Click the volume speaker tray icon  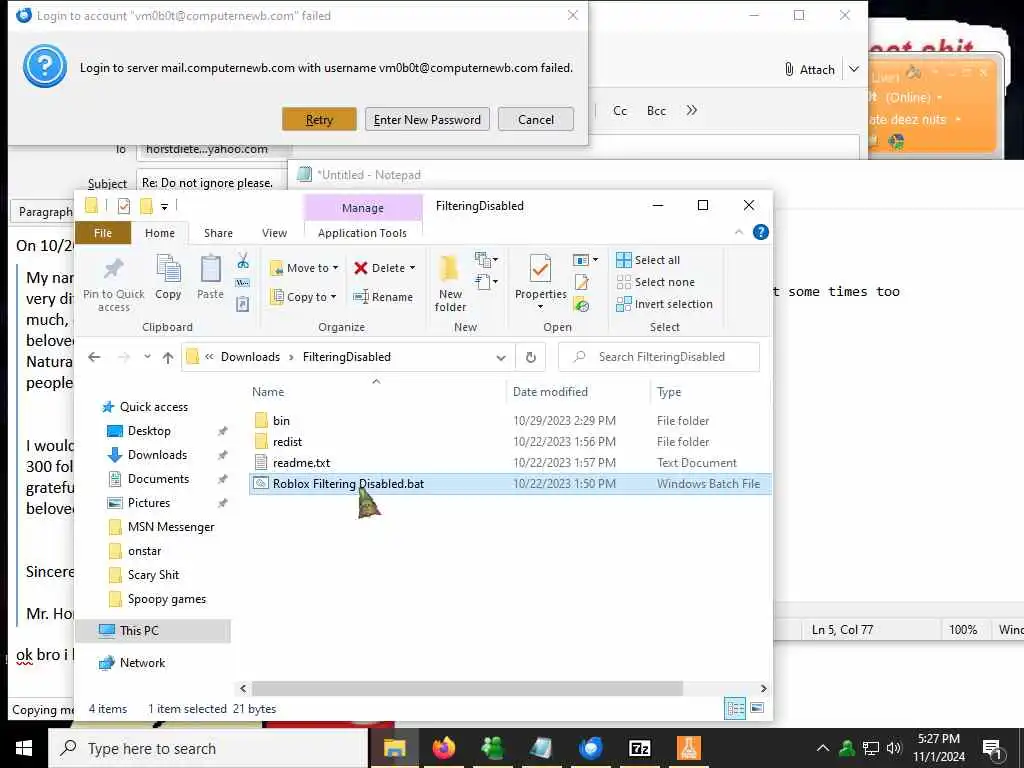tap(894, 748)
